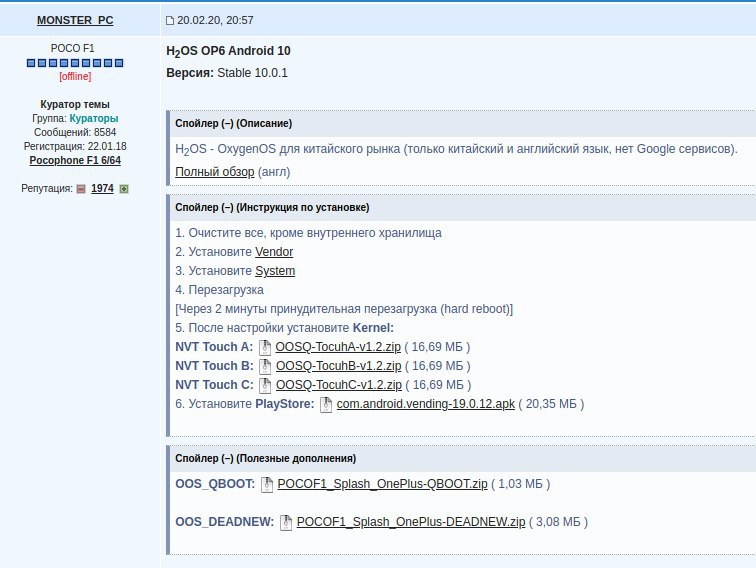
Task: Raise reputation with the green plus icon
Action: pyautogui.click(x=124, y=189)
